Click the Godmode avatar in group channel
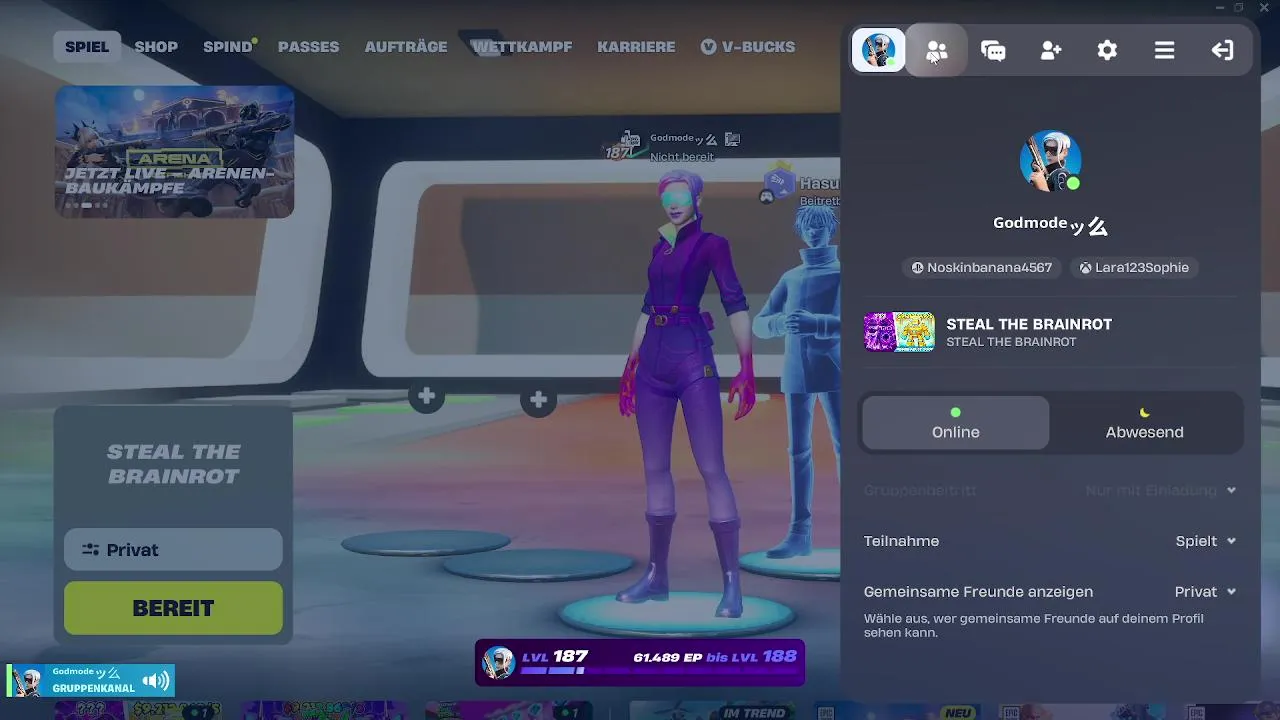Viewport: 1280px width, 720px height. (27, 681)
